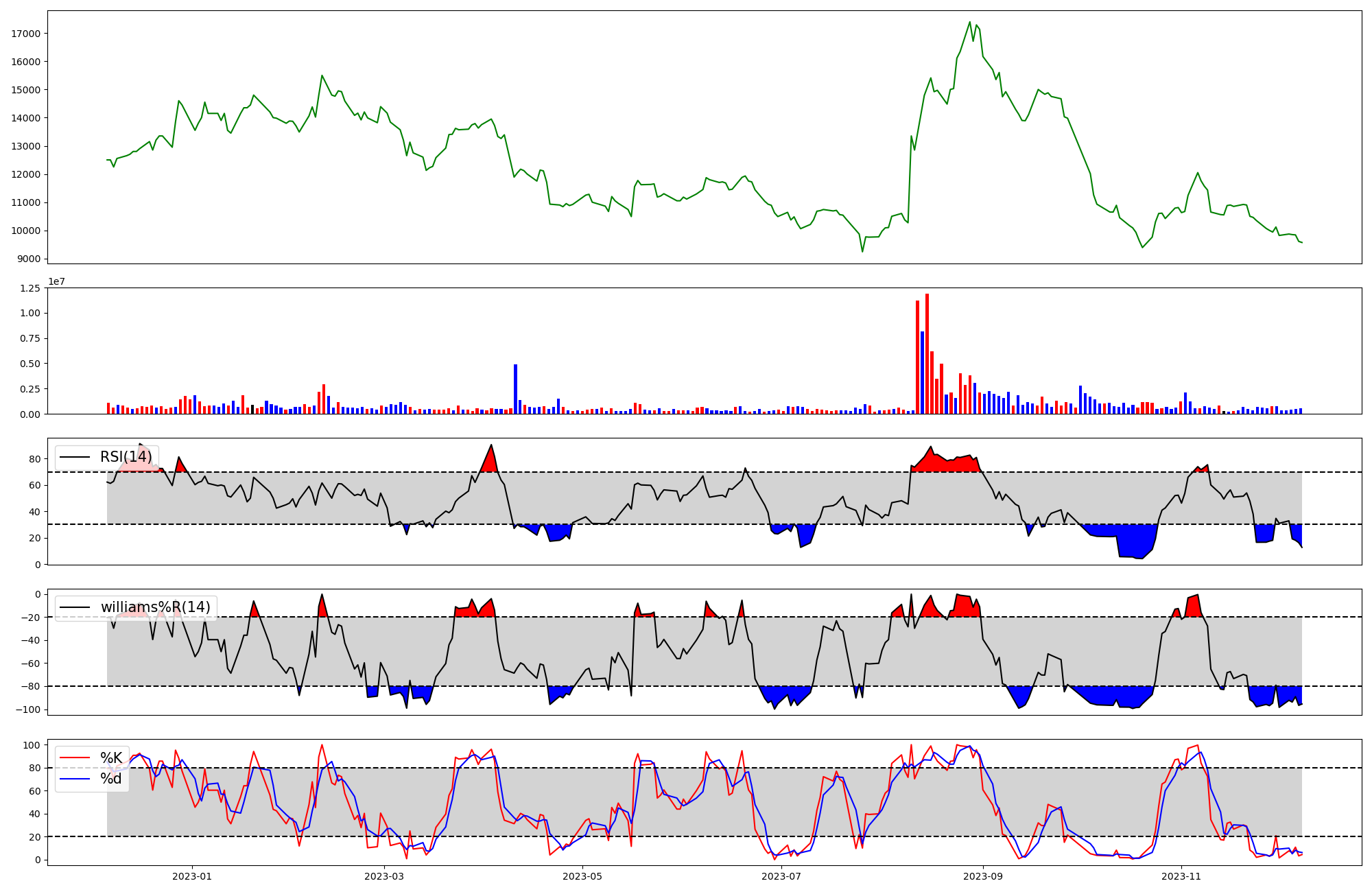Click the 9000 price axis label
The width and height of the screenshot is (1372, 892).
point(29,259)
